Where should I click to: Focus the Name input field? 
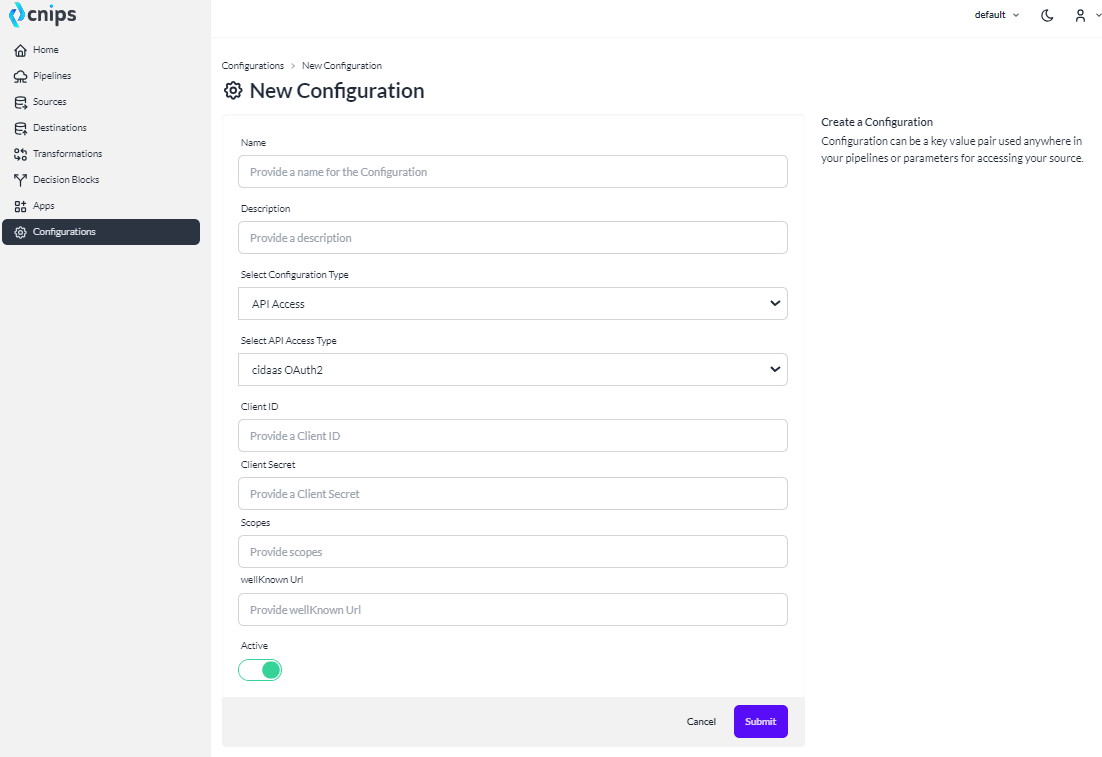pyautogui.click(x=512, y=172)
